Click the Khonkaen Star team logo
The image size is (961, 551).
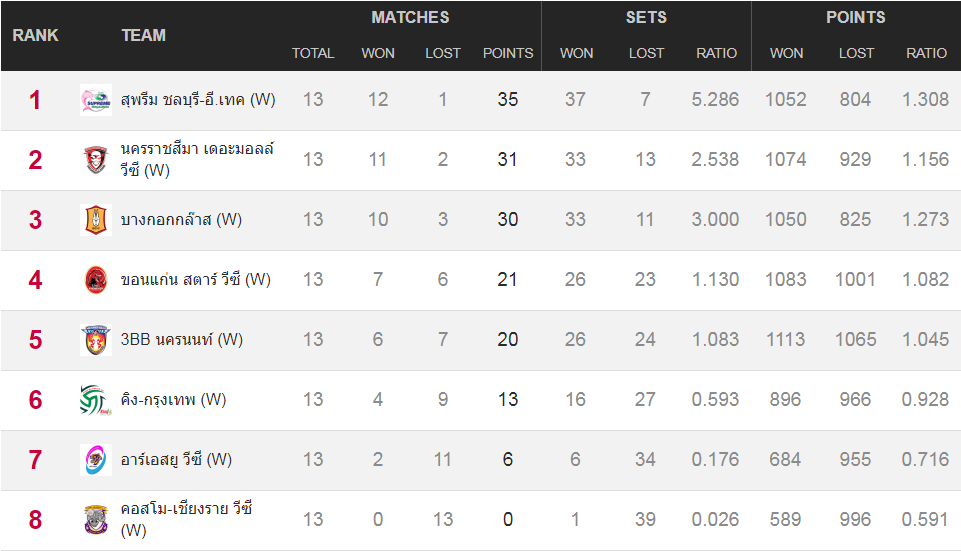[96, 280]
